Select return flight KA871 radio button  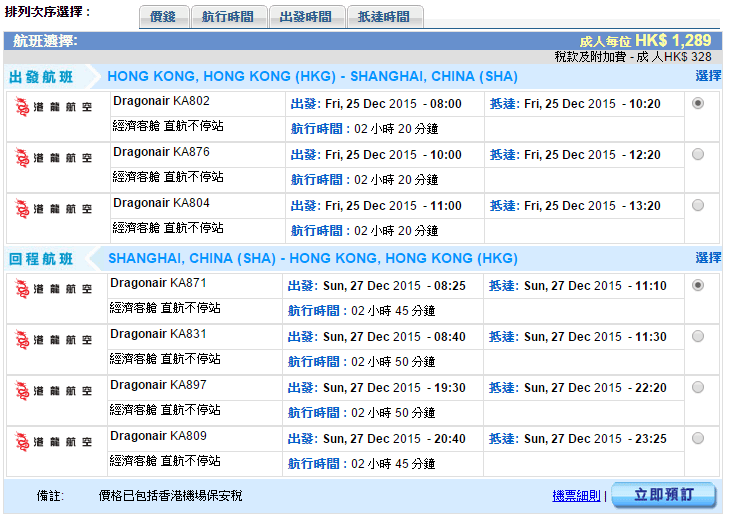click(697, 285)
